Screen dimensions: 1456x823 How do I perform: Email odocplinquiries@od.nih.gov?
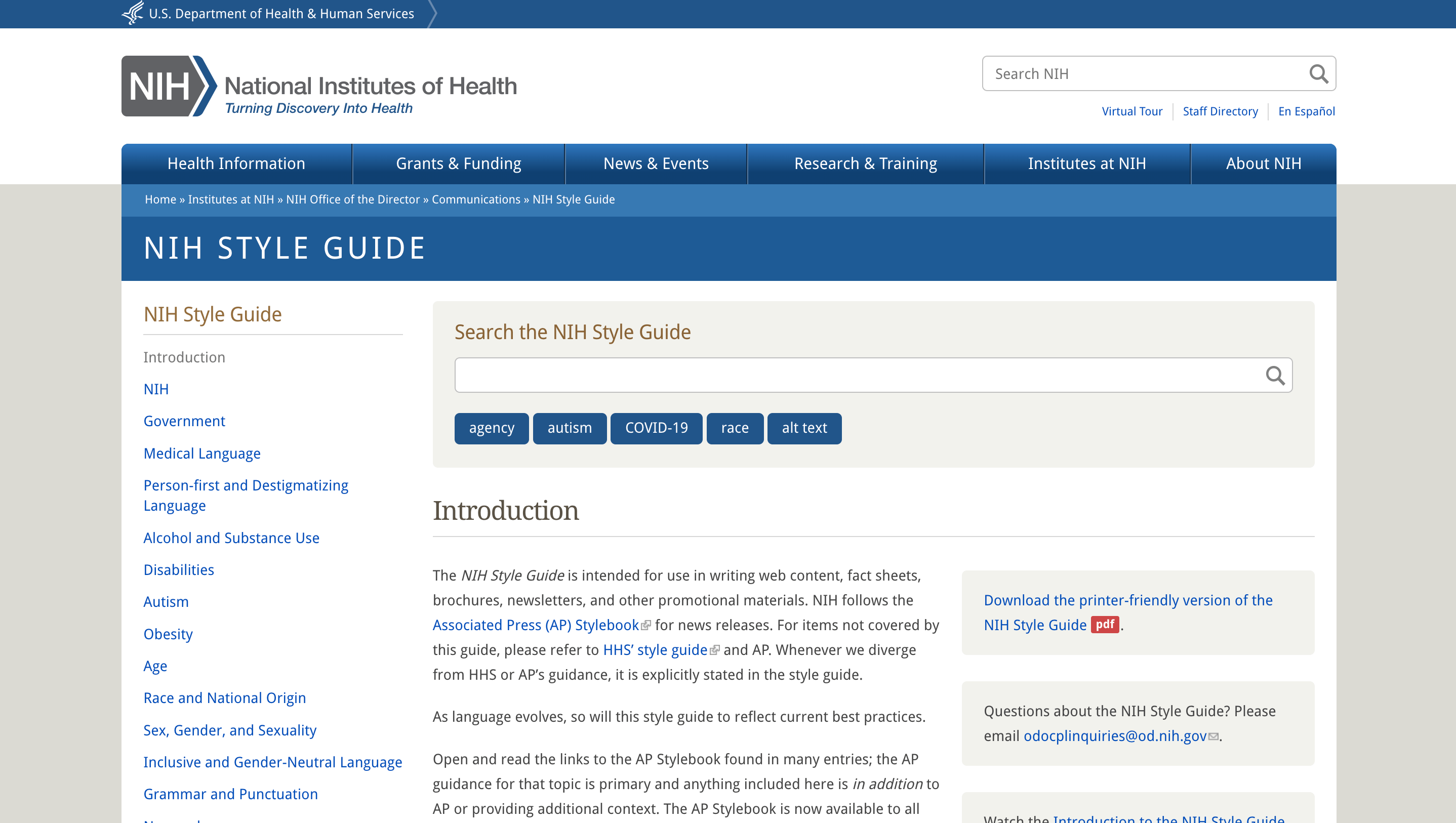tap(1115, 736)
